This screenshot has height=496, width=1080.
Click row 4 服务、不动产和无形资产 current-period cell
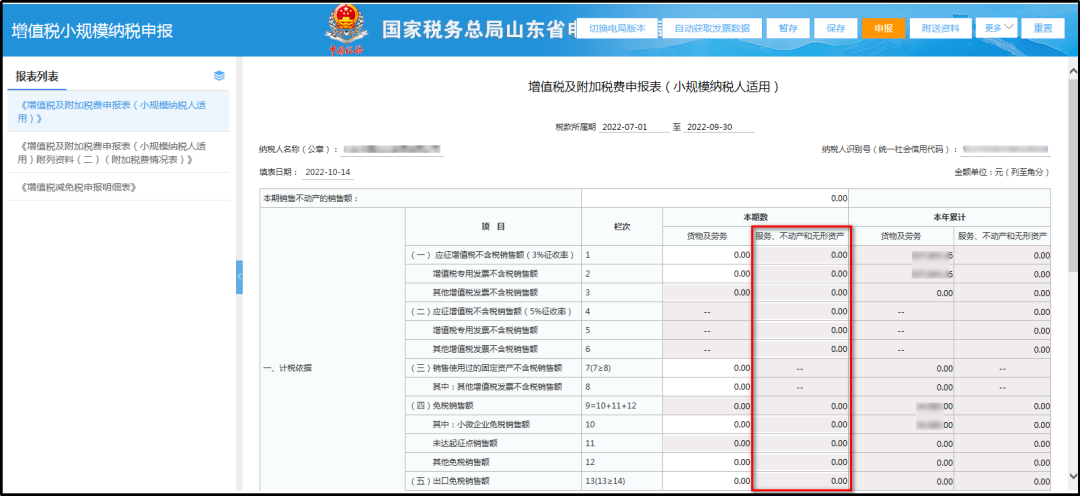800,311
